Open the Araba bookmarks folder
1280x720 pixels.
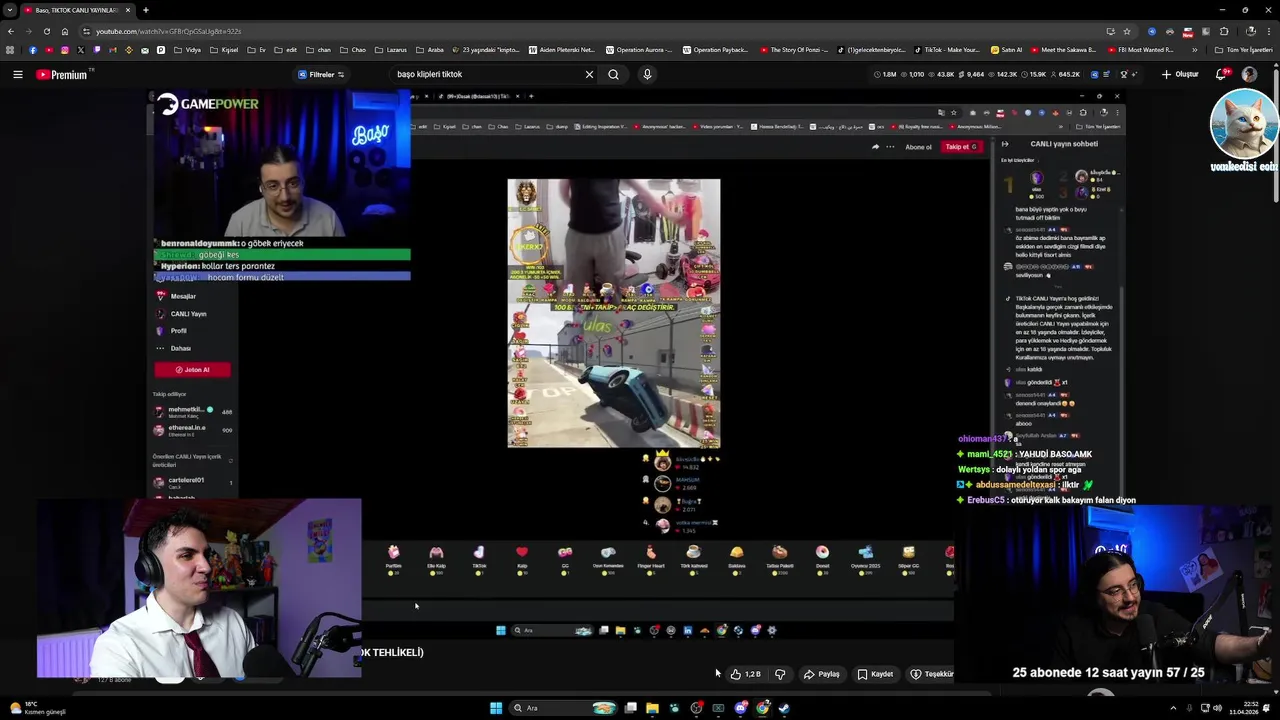coord(429,50)
